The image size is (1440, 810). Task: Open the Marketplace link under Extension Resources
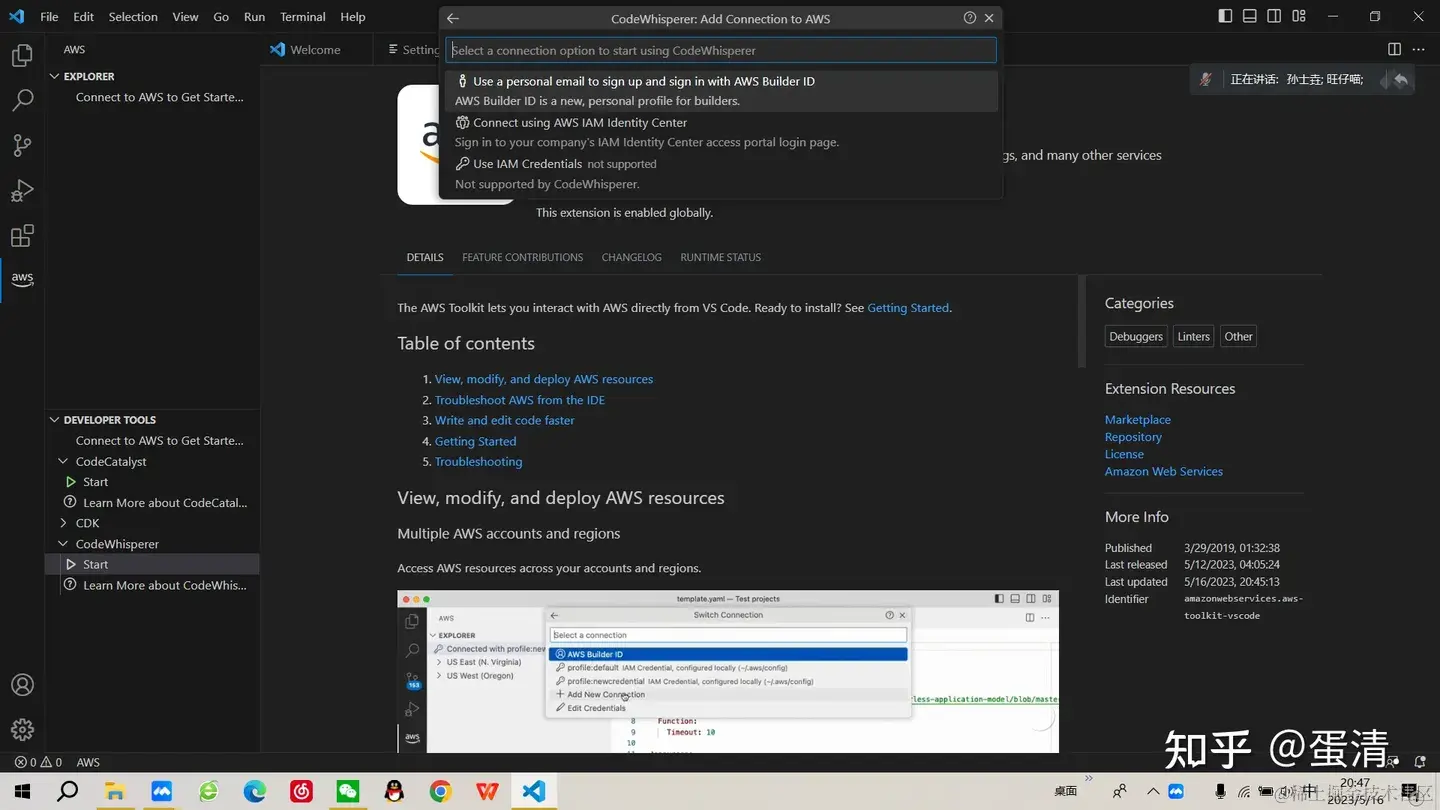coord(1137,420)
